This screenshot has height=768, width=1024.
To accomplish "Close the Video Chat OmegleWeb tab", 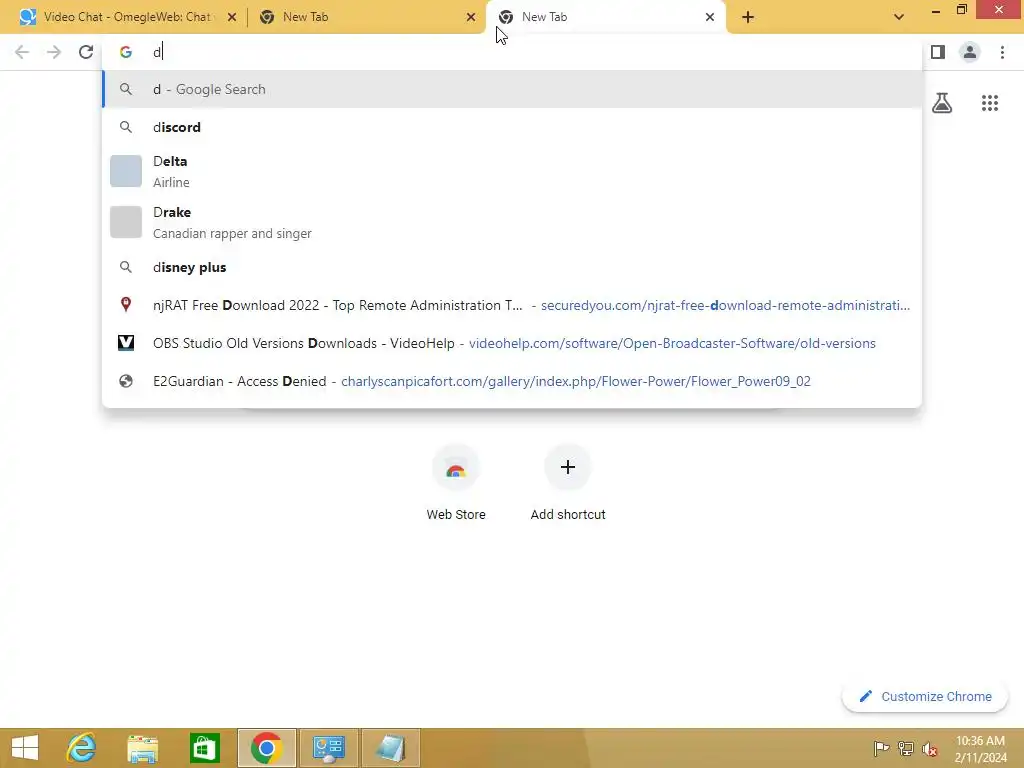I will 232,18.
